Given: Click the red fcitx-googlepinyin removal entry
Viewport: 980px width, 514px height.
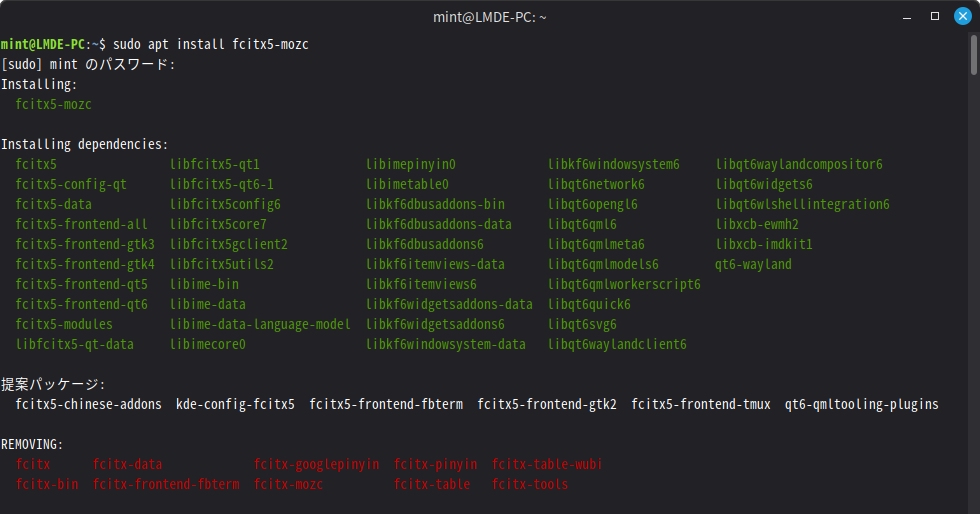Looking at the screenshot, I should pyautogui.click(x=316, y=464).
